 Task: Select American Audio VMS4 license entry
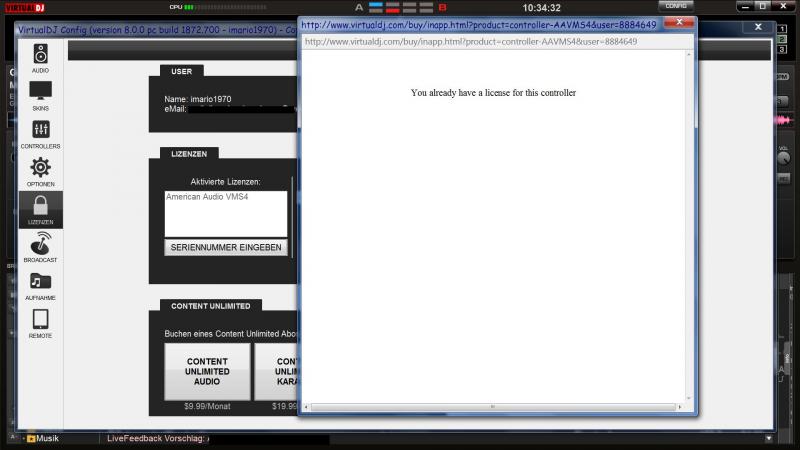pyautogui.click(x=207, y=197)
